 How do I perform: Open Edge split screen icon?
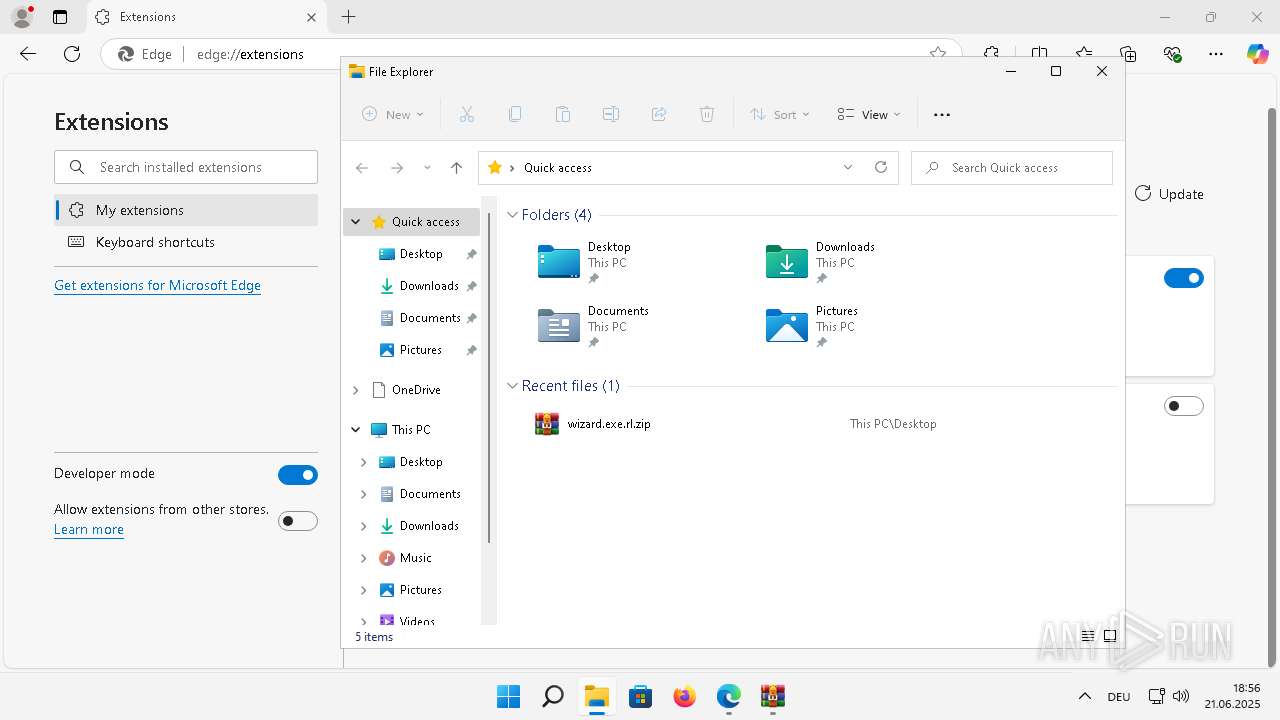pos(1040,54)
